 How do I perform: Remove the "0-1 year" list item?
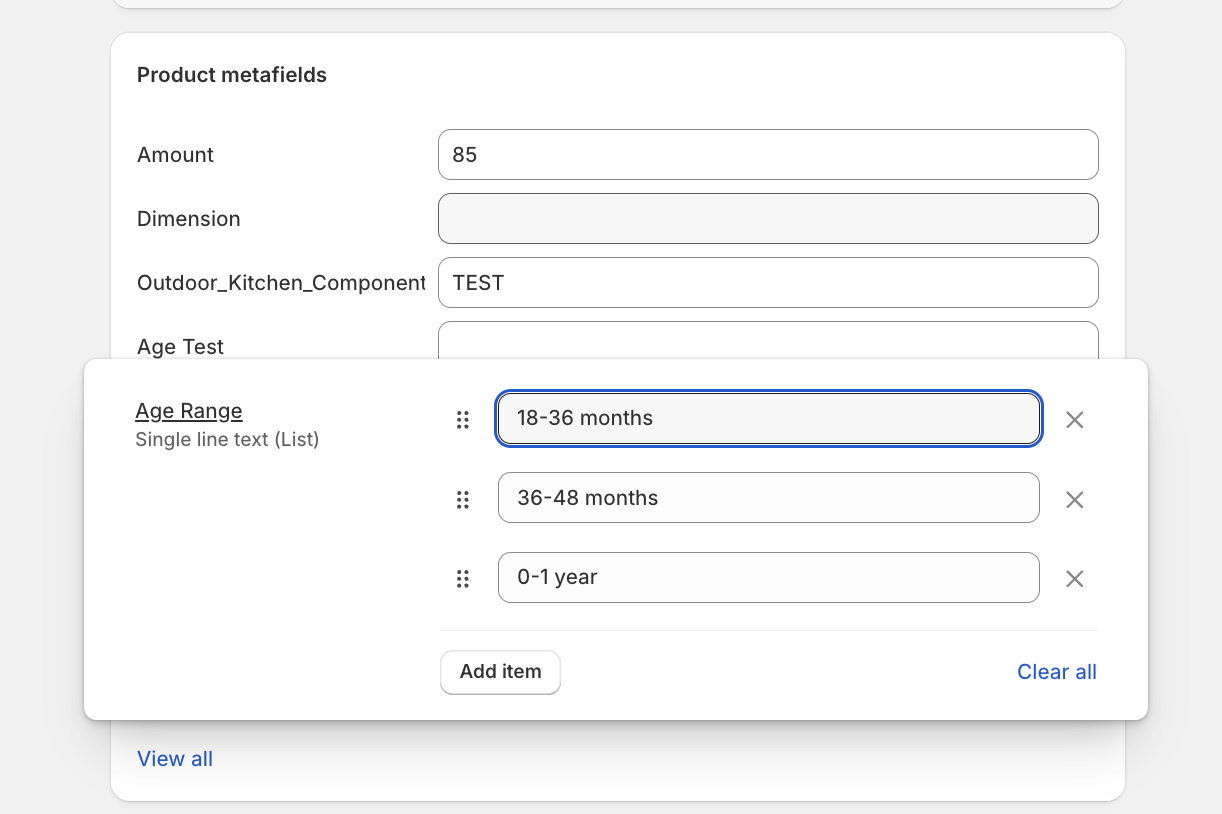[1074, 578]
